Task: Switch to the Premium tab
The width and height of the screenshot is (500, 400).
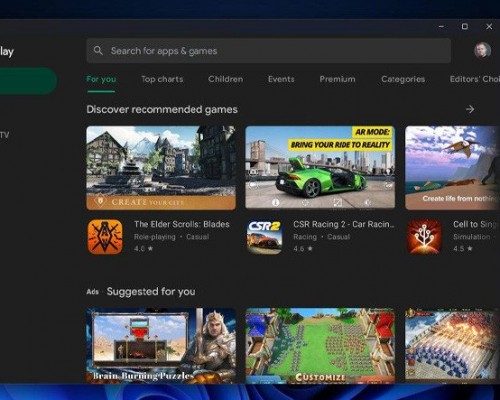Action: [337, 79]
